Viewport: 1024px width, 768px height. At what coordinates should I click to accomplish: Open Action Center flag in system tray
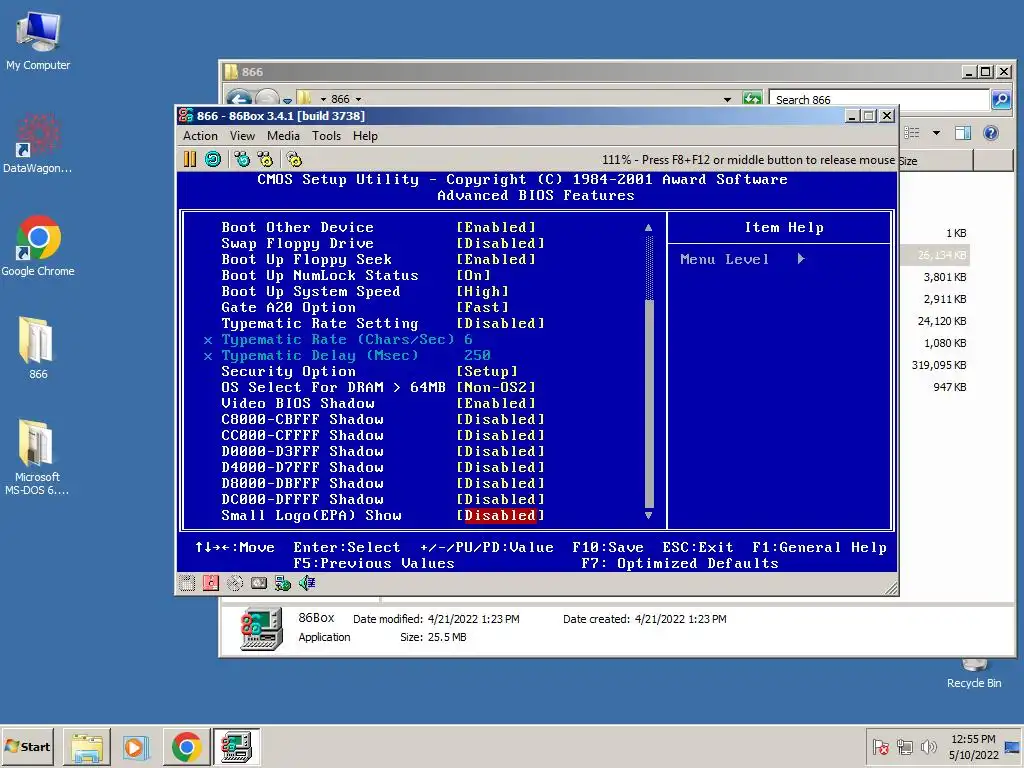tap(880, 746)
